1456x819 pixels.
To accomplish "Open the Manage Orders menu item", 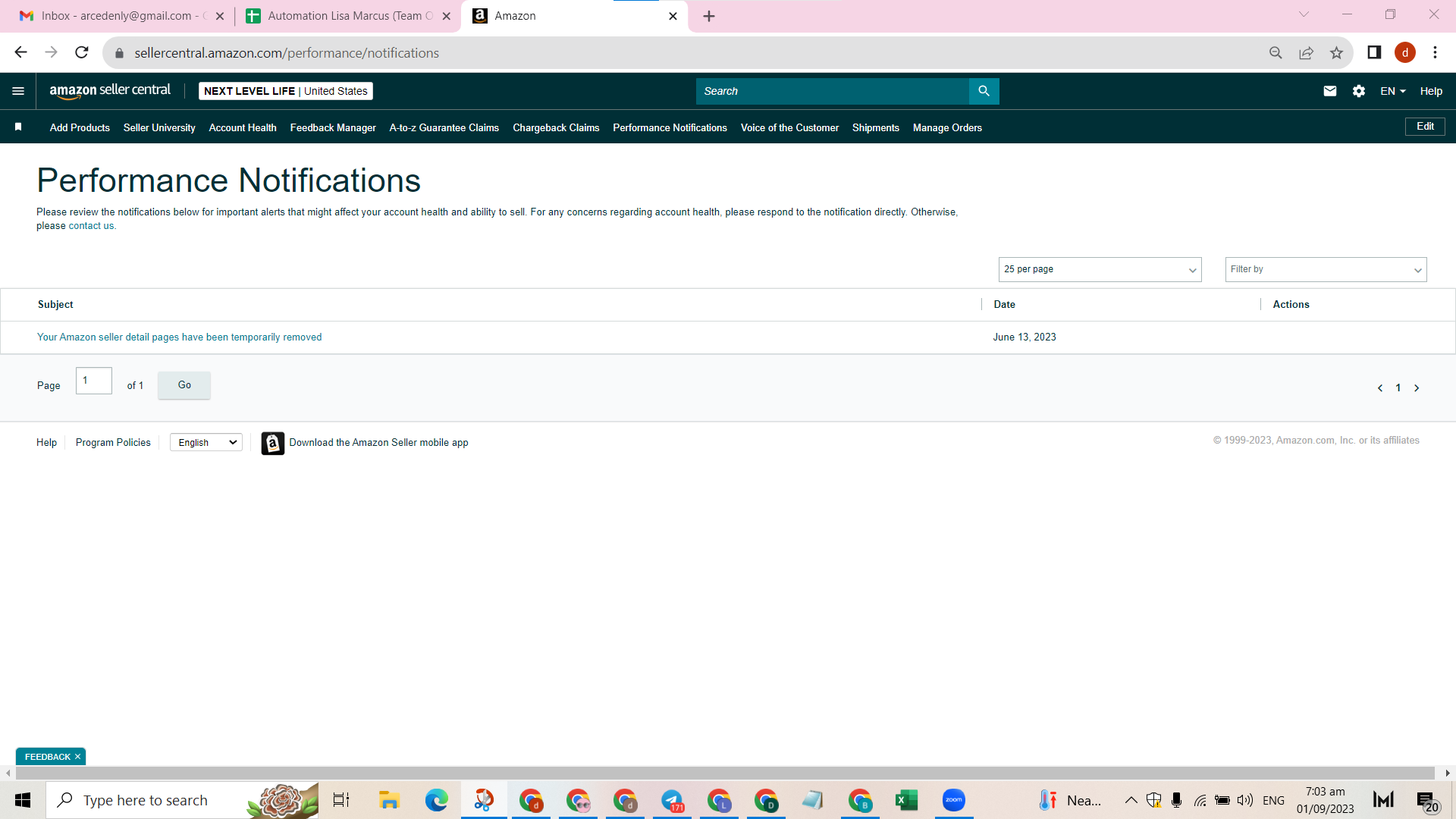I will point(947,127).
